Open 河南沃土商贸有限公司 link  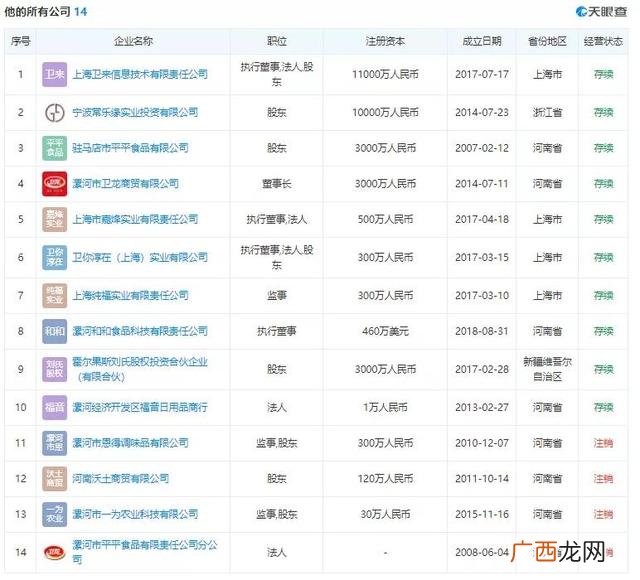tap(120, 479)
